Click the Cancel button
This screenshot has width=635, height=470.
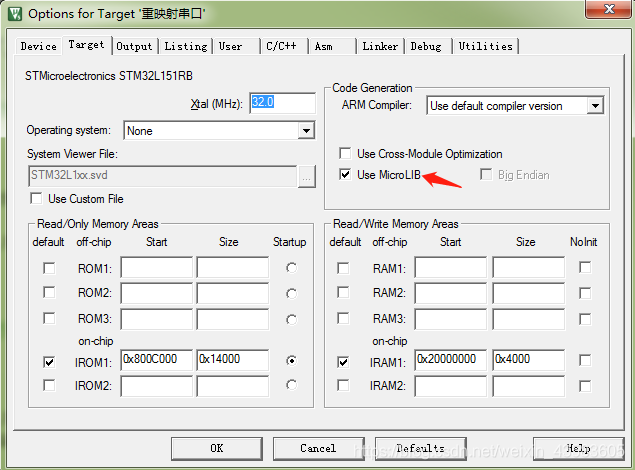point(318,449)
